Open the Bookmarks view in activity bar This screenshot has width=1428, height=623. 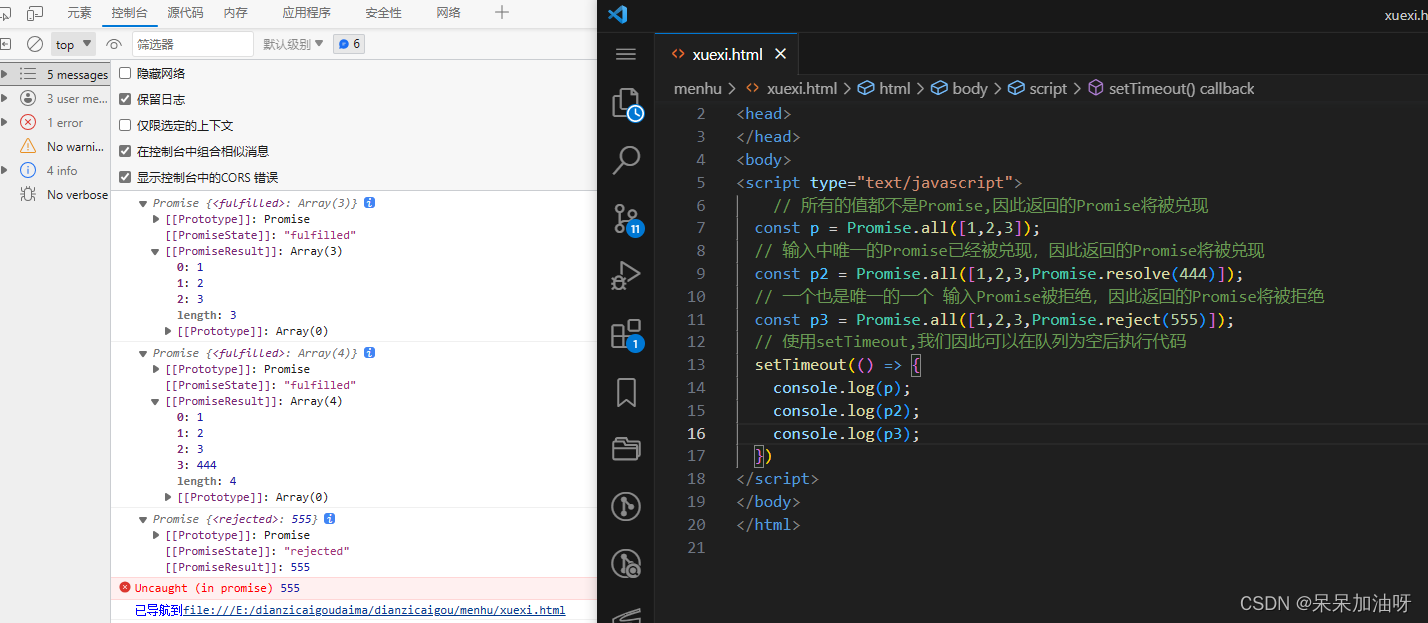(626, 392)
